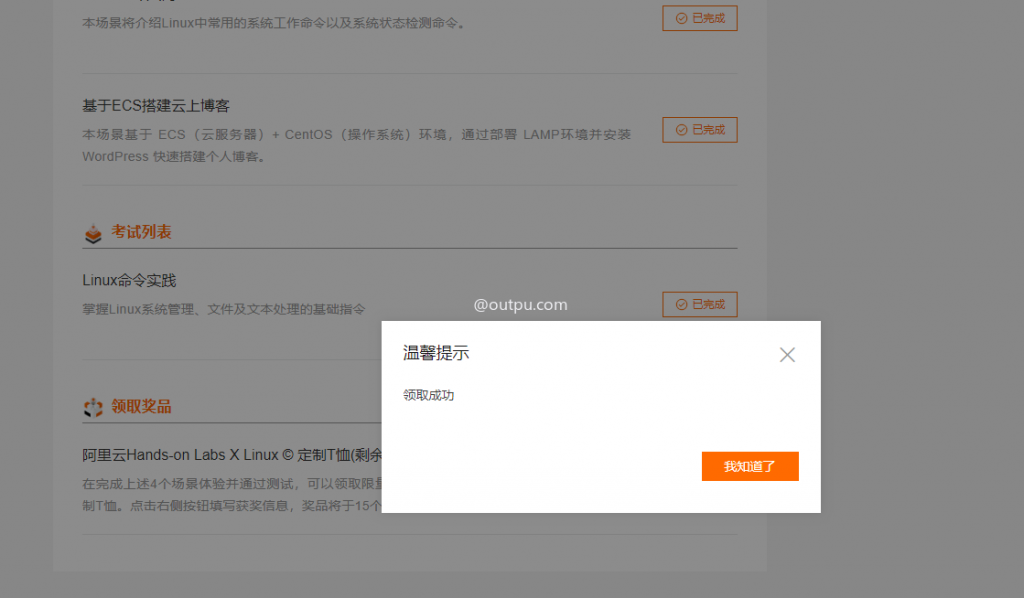Click check icon in ECS blog 已完成 button
1024x598 pixels.
point(681,130)
